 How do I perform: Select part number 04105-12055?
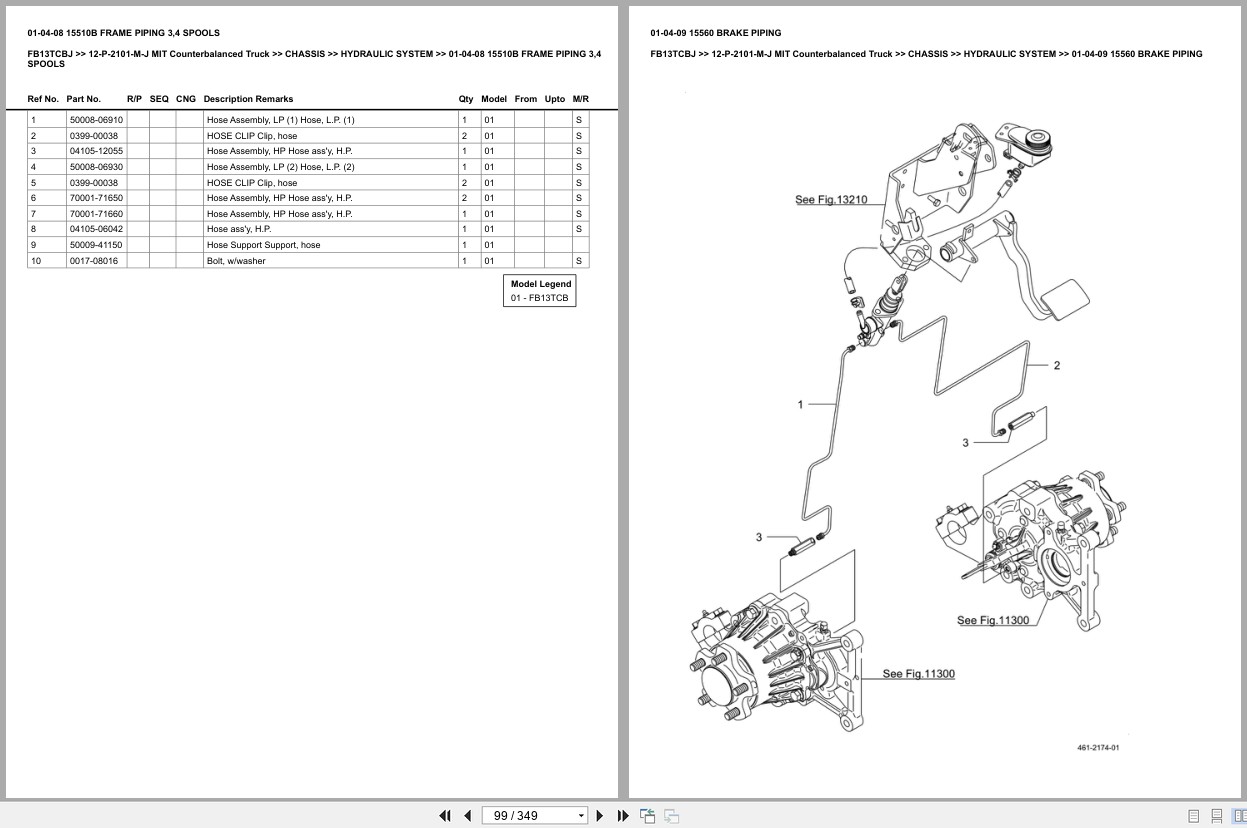click(96, 151)
